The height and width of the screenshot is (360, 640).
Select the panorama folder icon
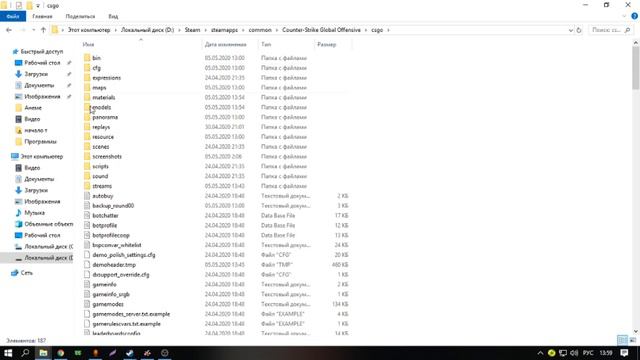pos(87,117)
